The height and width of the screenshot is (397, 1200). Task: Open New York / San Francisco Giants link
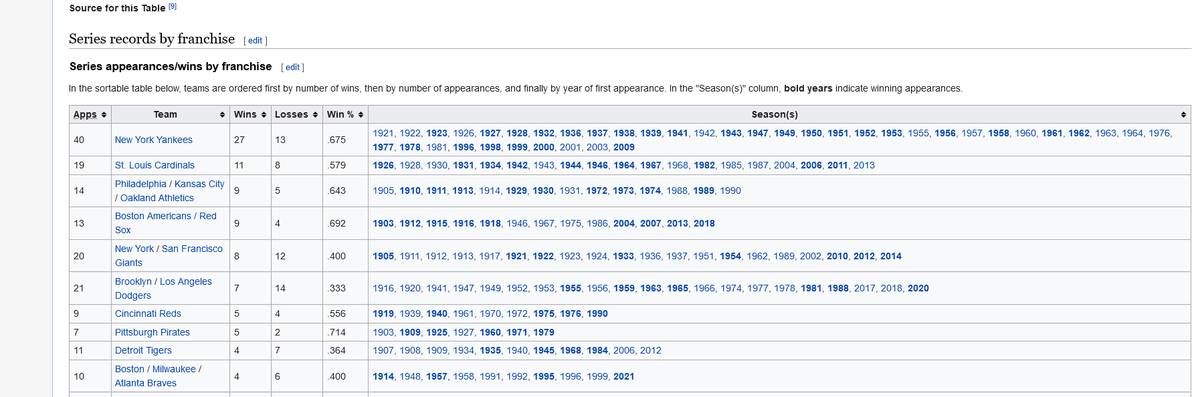(168, 255)
